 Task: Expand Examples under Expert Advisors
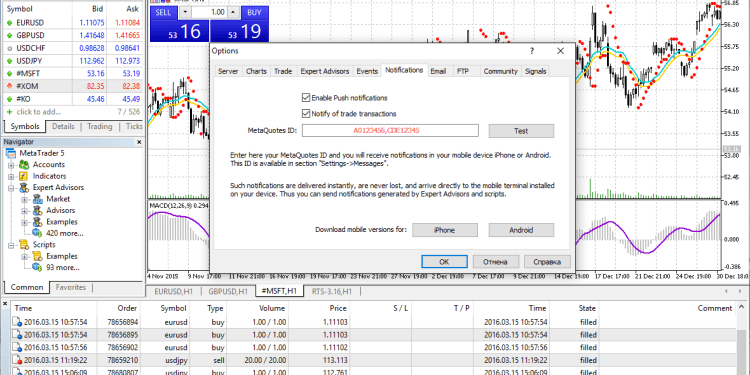point(24,222)
